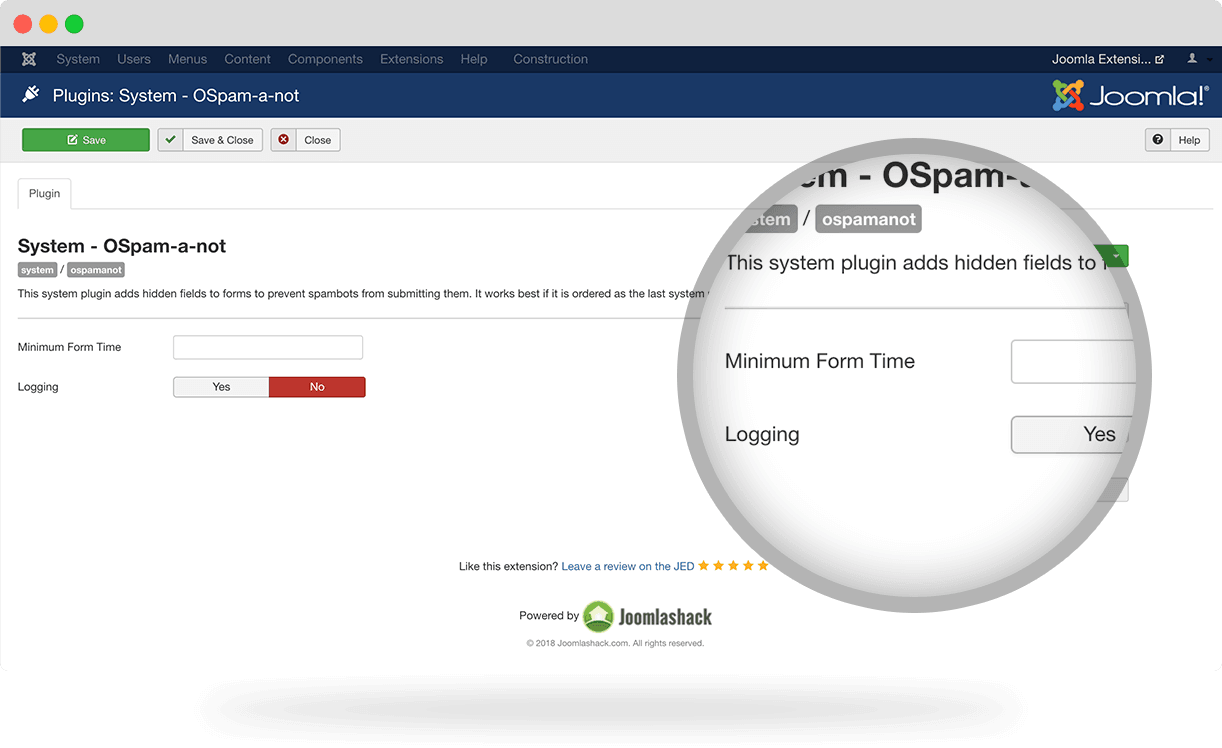
Task: Open the Menus menu
Action: (x=188, y=59)
